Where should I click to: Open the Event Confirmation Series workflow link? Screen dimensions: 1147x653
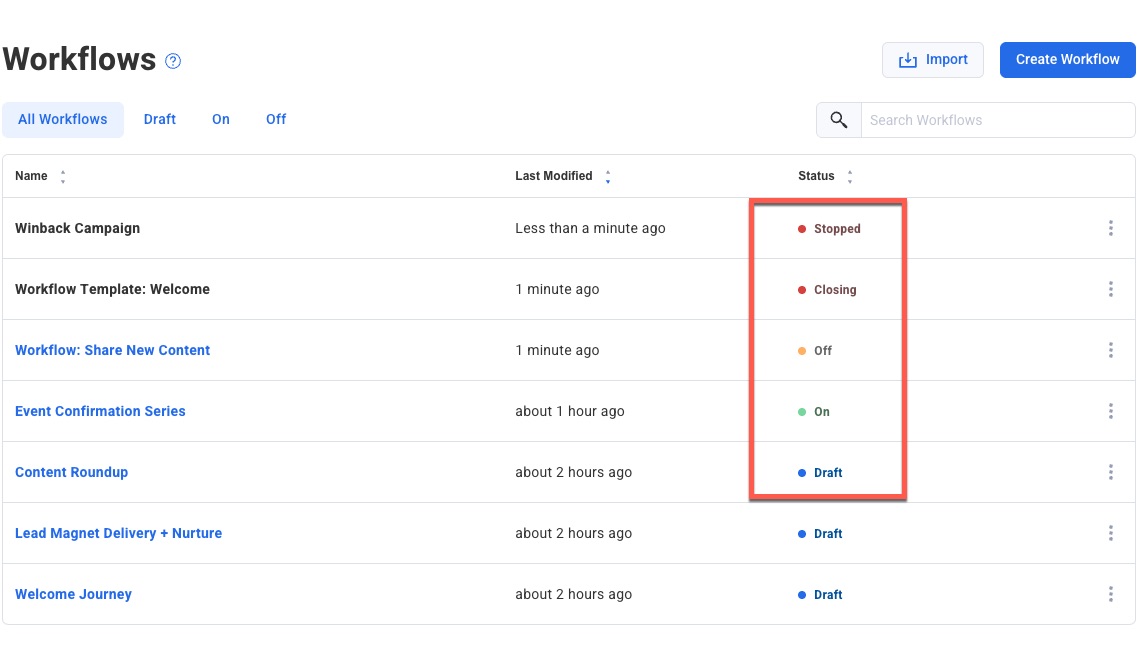(x=100, y=411)
